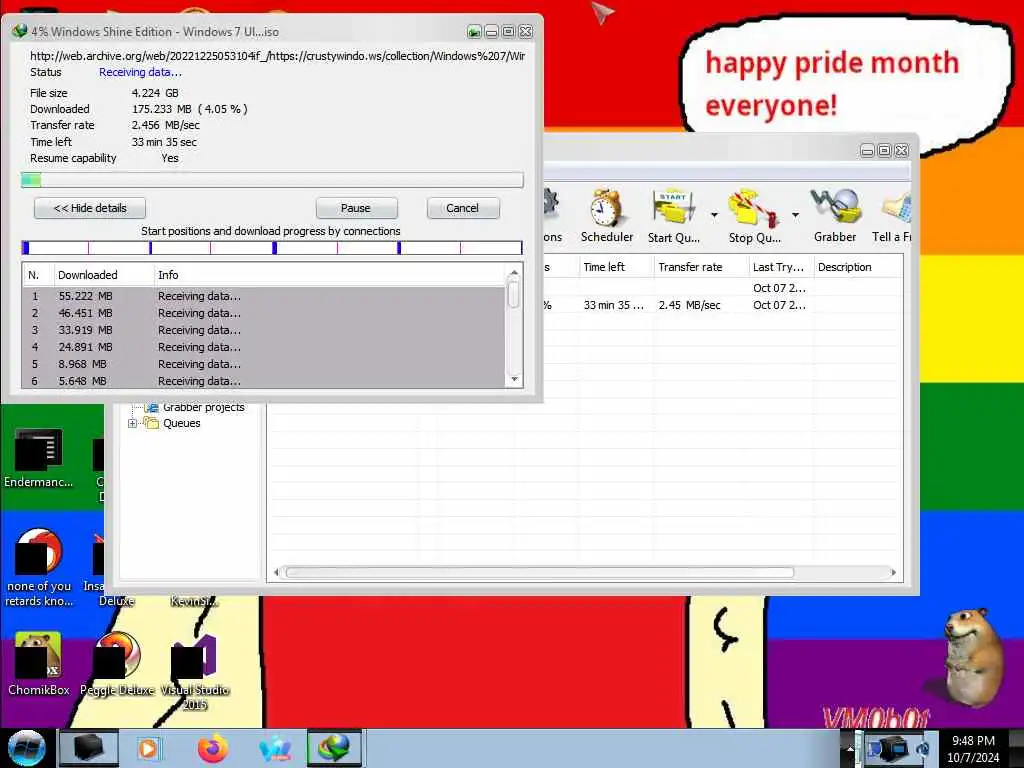
Task: Click the Internet Download Manager taskbar button
Action: 334,748
